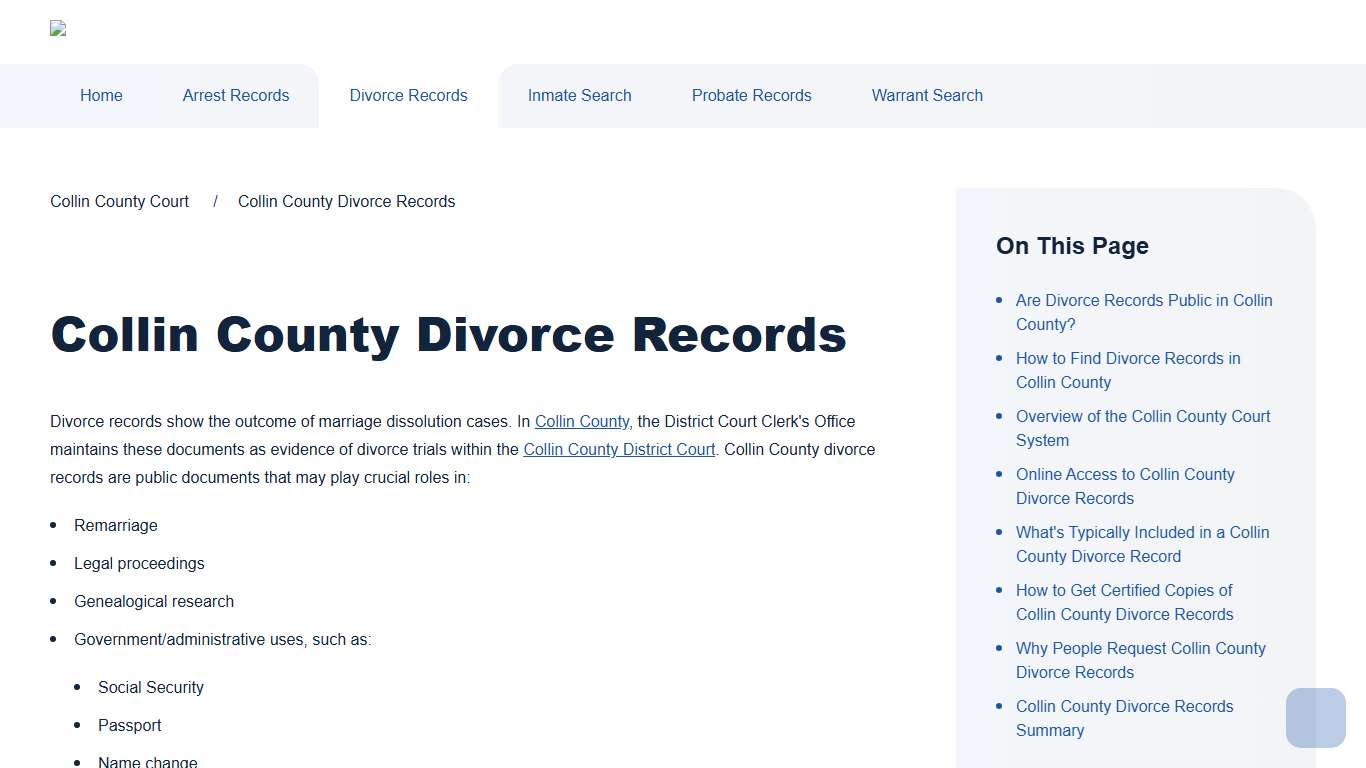
Task: Switch to the Arrest Records tab
Action: (235, 95)
